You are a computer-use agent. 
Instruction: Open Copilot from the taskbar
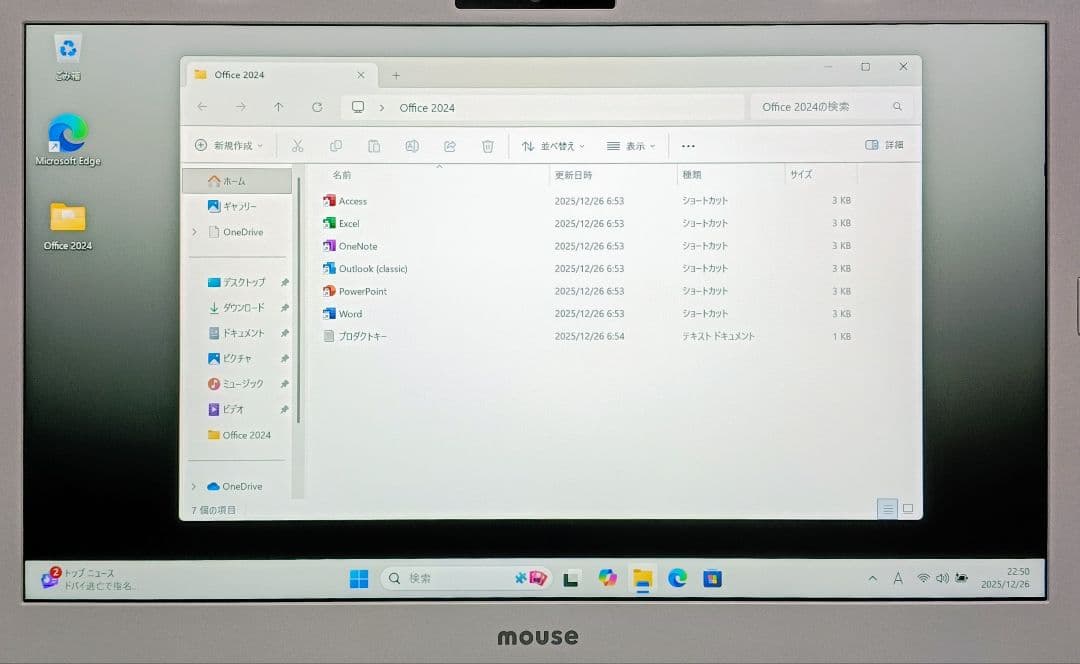(x=607, y=577)
